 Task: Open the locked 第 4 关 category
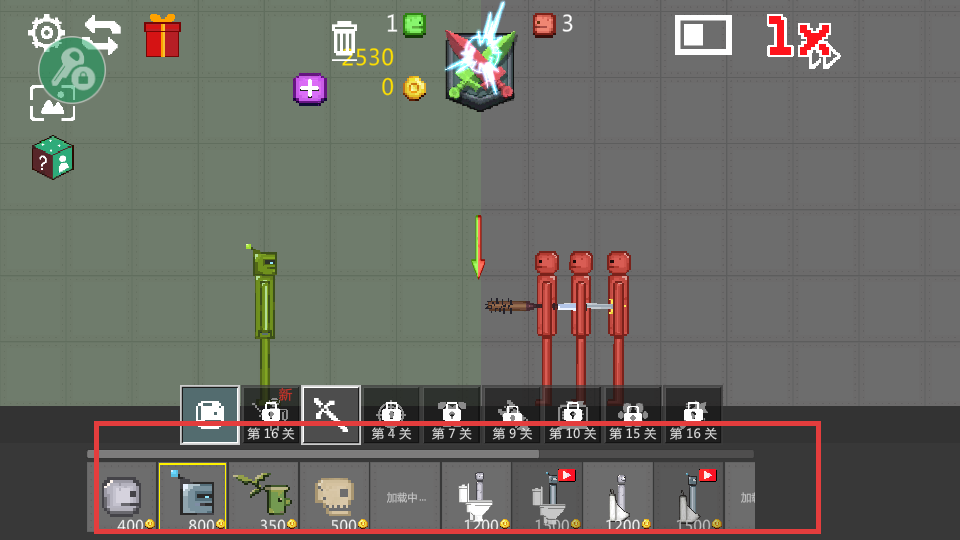(391, 415)
